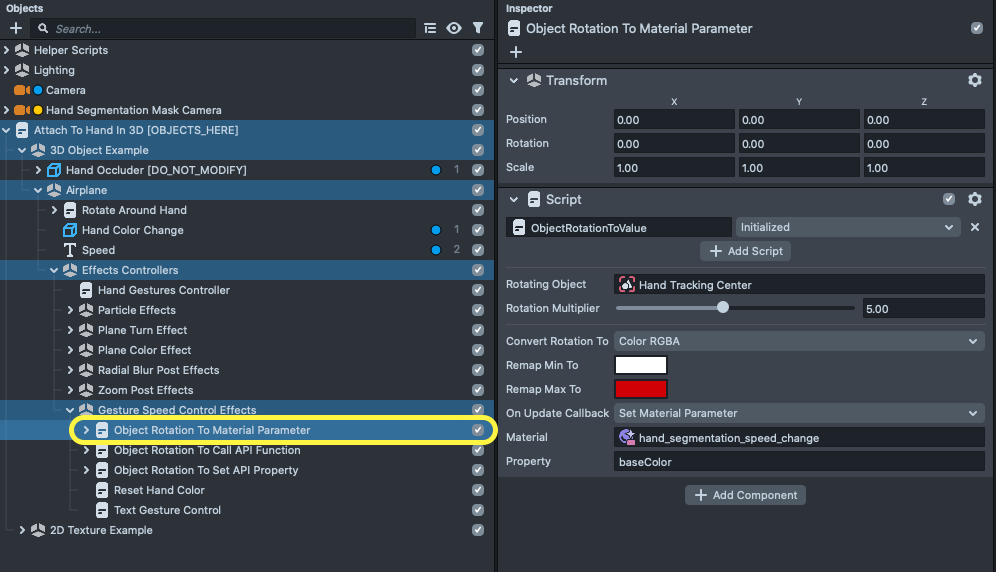Screen dimensions: 996x572
Task: Click the Add Component button
Action: coord(745,495)
